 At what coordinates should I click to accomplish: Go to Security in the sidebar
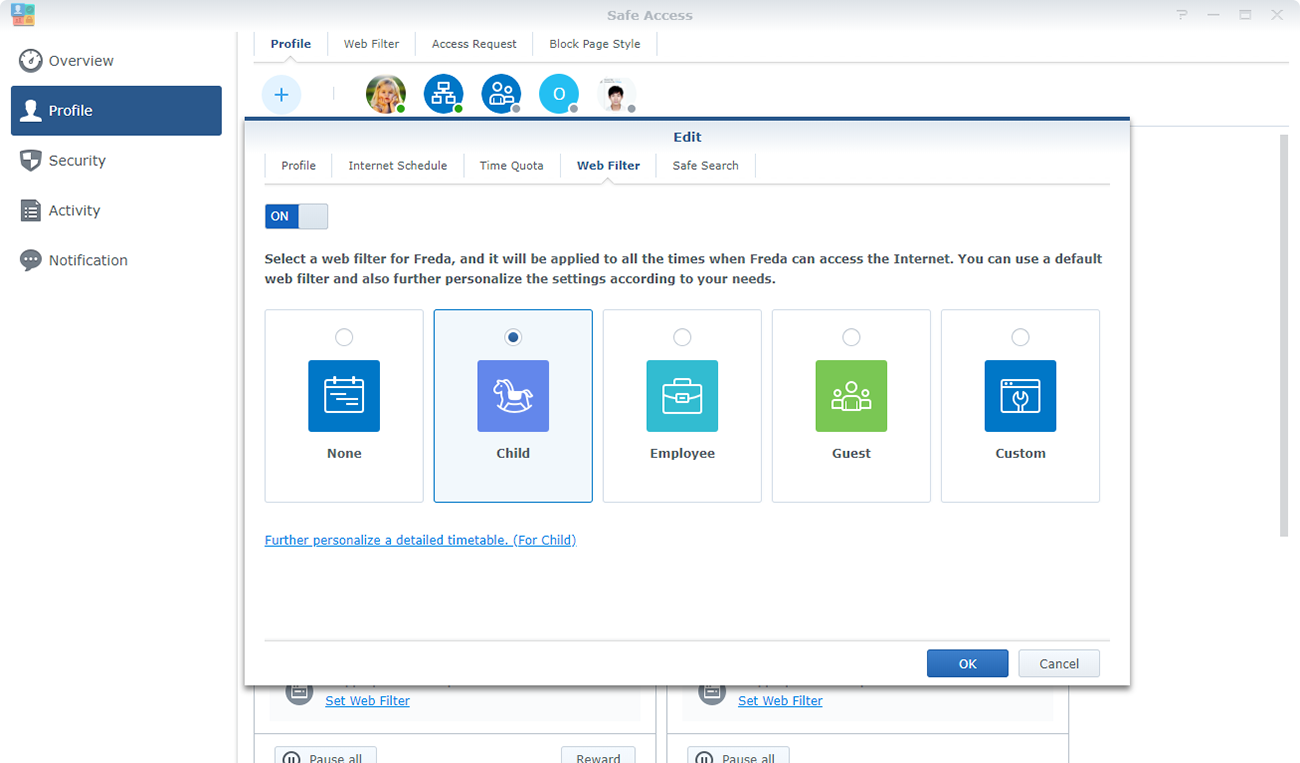point(77,161)
